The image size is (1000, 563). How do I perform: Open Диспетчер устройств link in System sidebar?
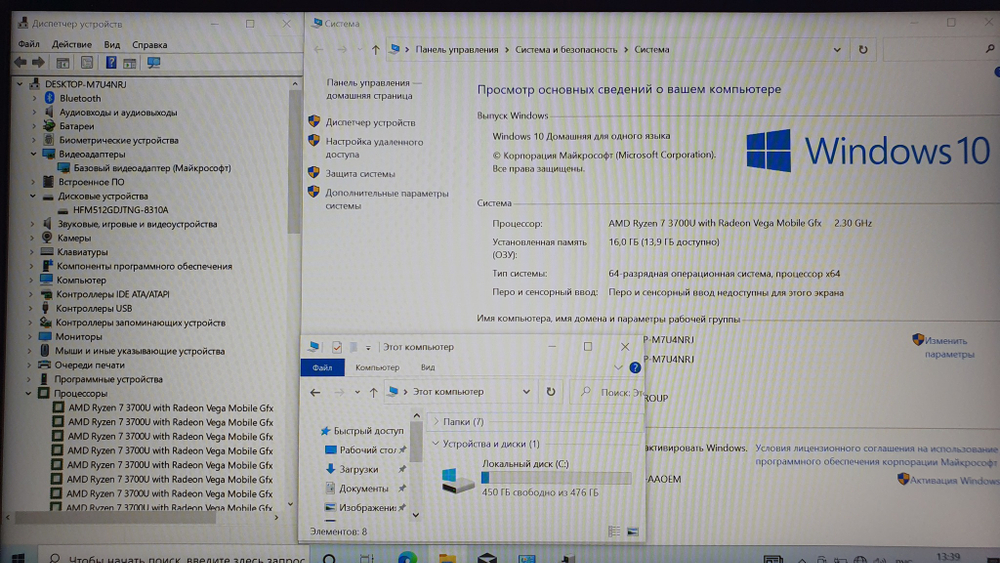370,122
